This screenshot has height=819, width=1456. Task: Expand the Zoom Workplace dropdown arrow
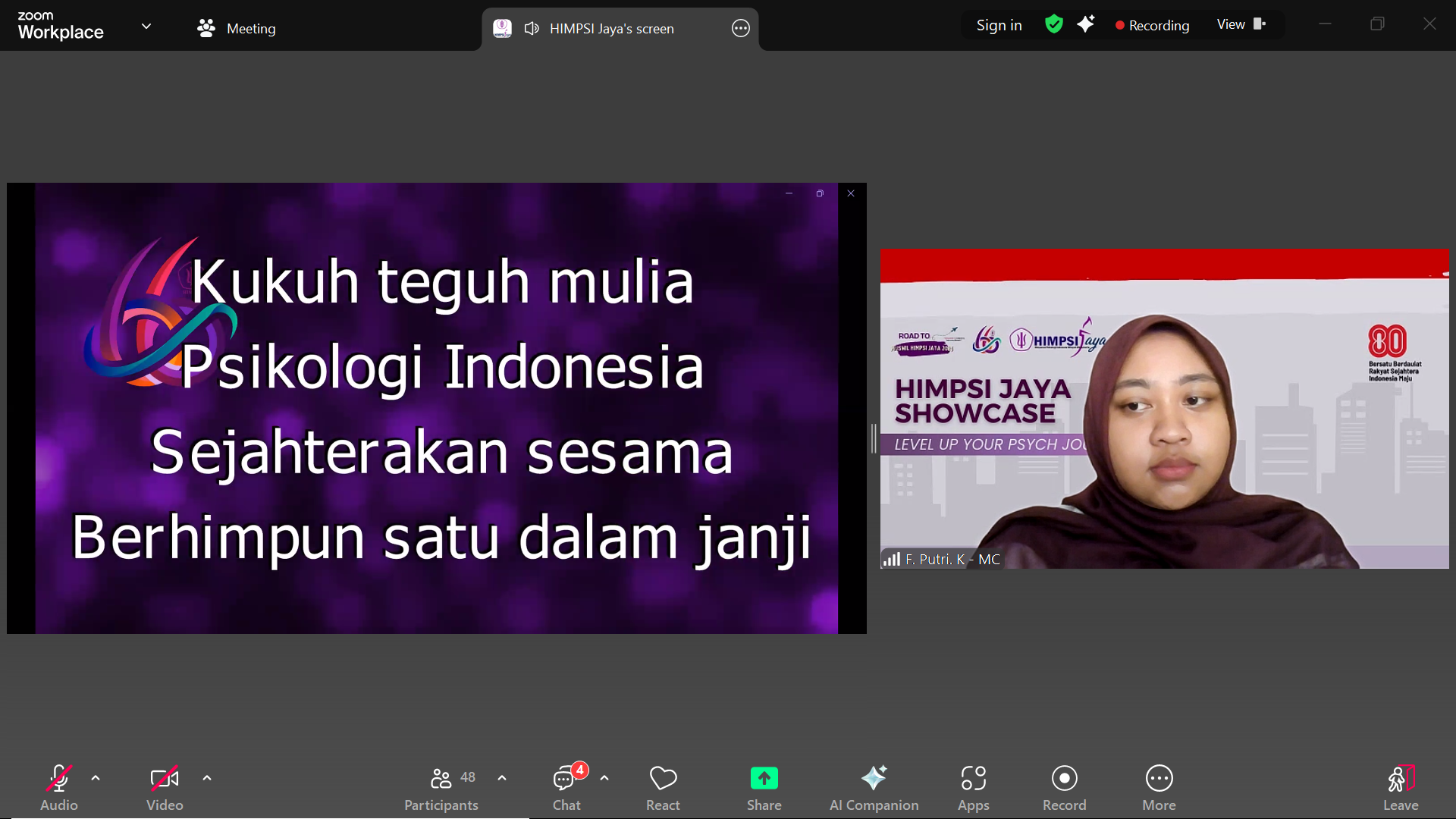point(146,27)
